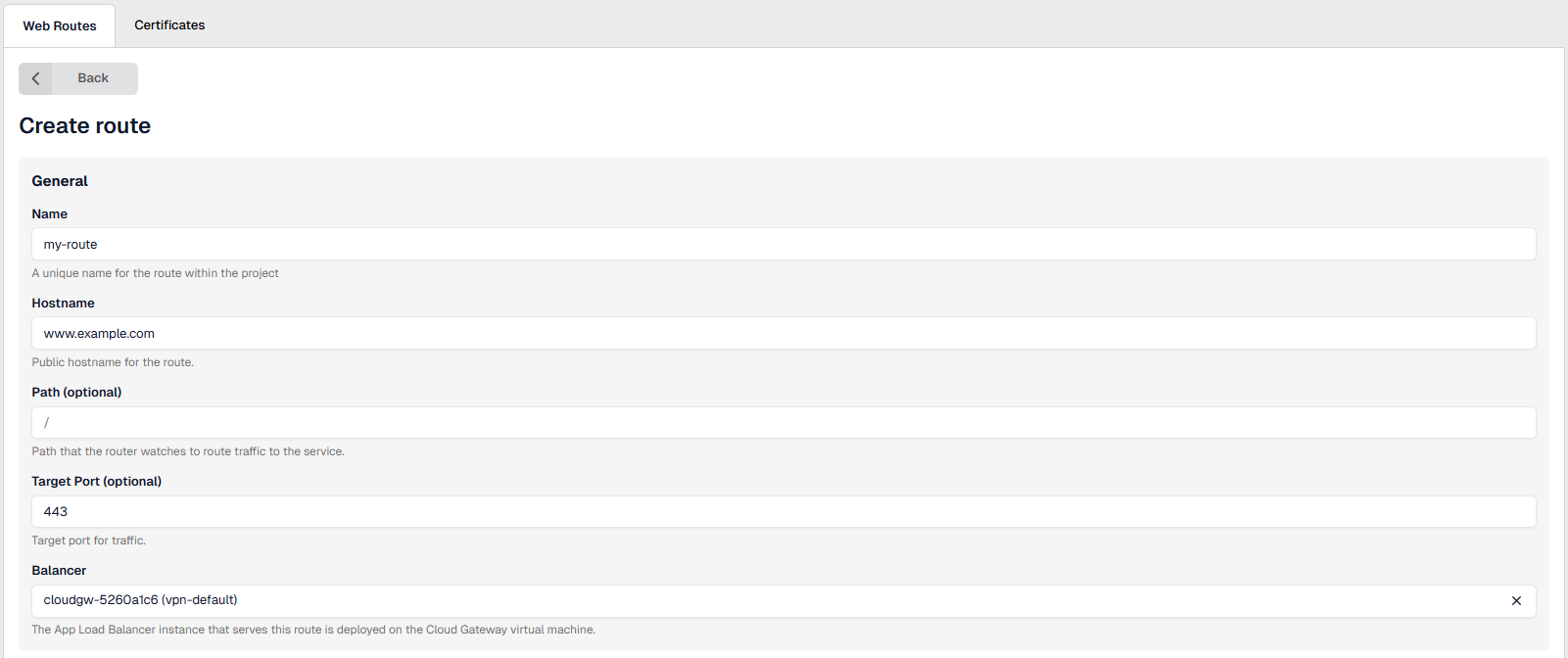Image resolution: width=1568 pixels, height=658 pixels.
Task: Click the General section heading
Action: point(60,181)
